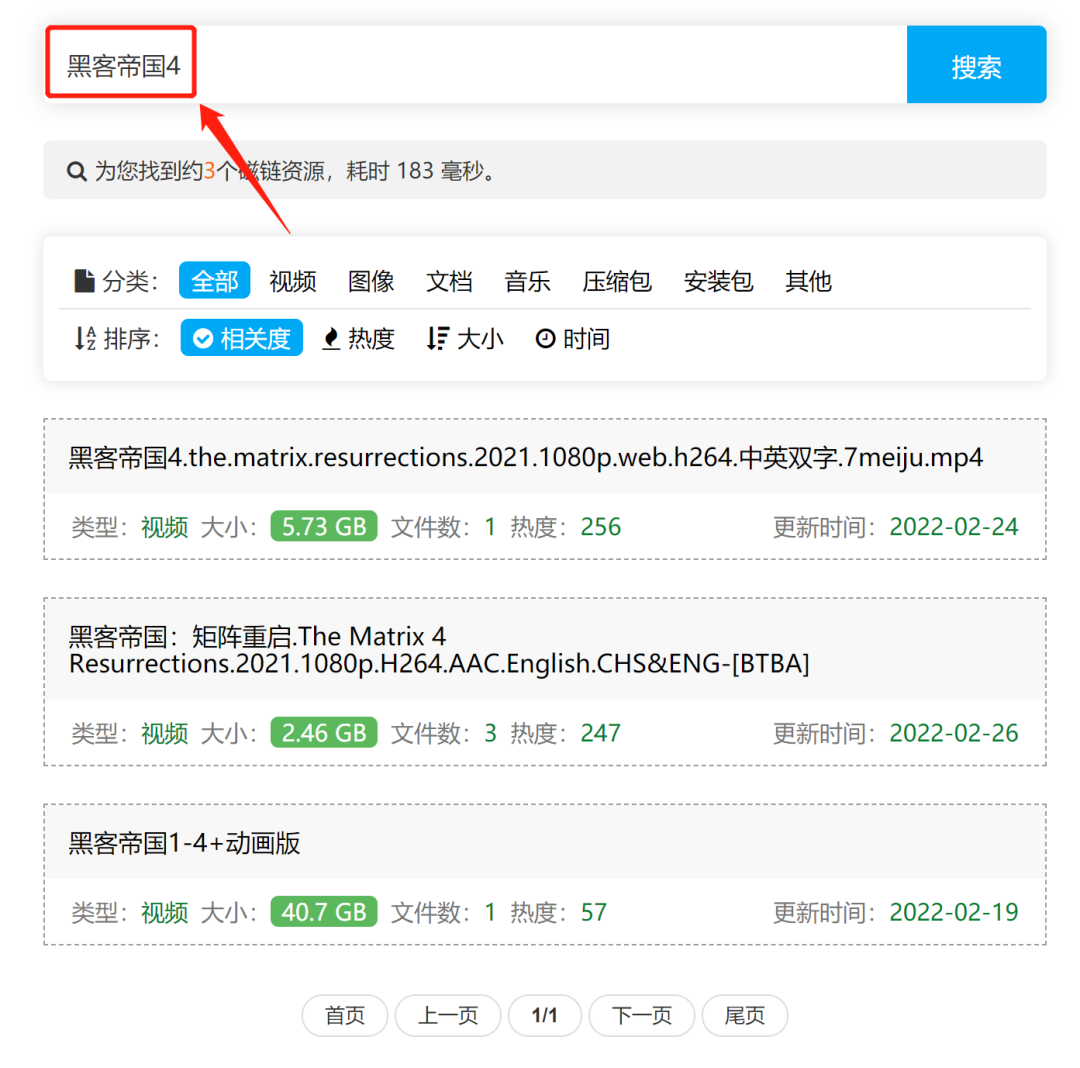Click the sort icon beside 排序

(x=85, y=338)
